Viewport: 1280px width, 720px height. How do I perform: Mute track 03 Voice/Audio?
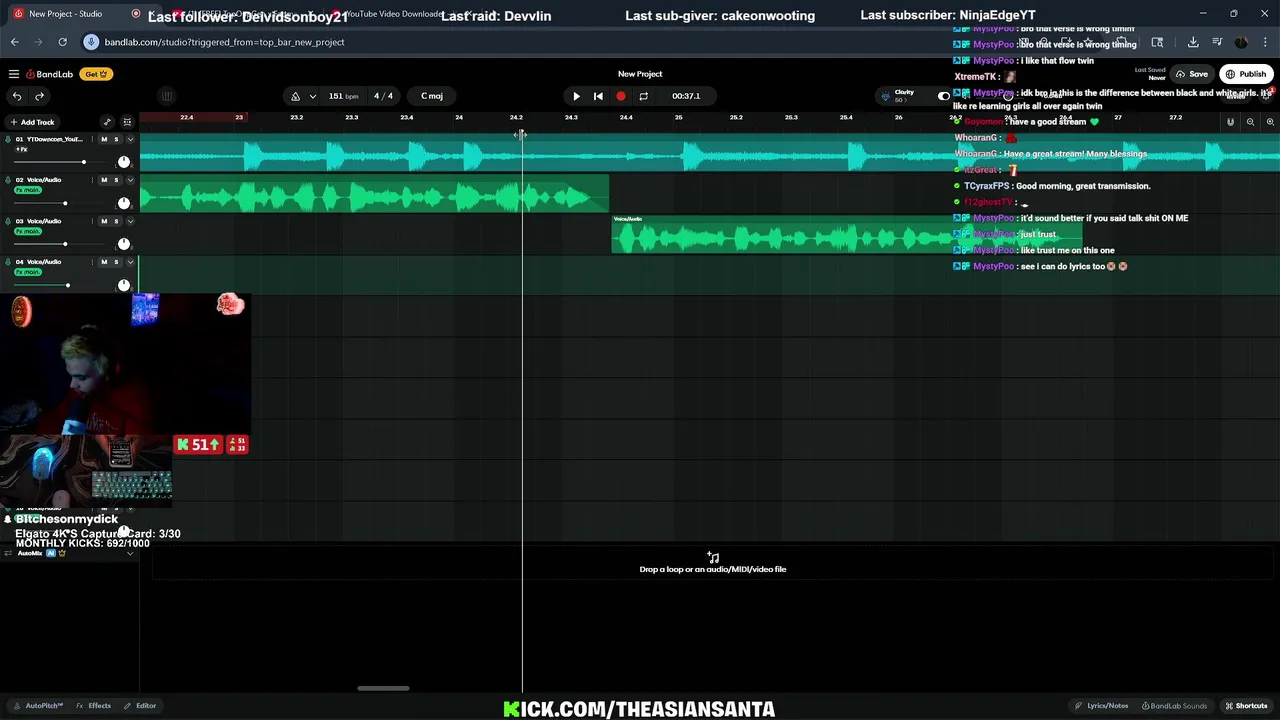104,221
